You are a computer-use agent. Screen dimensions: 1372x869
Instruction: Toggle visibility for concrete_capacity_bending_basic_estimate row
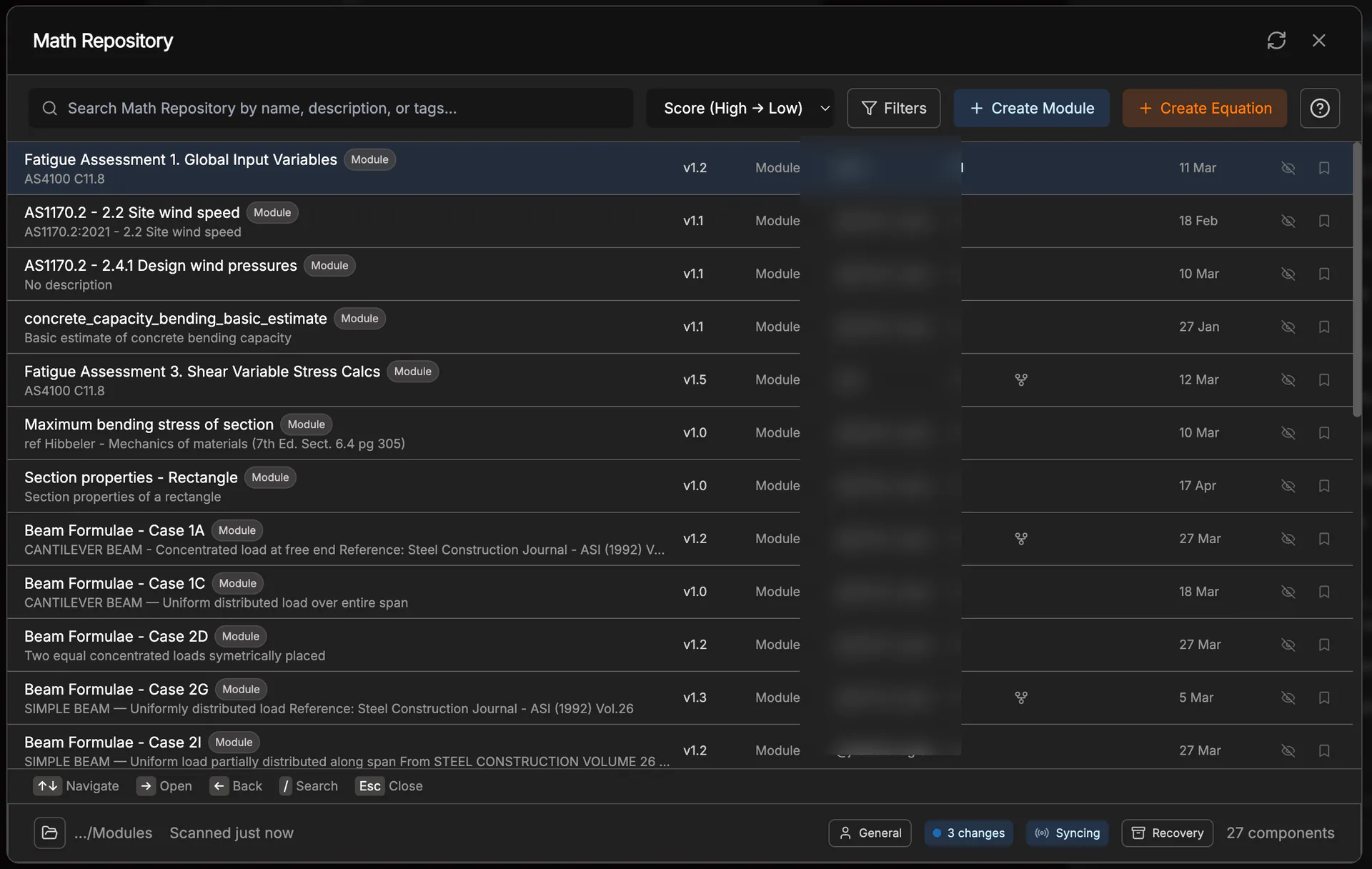[x=1288, y=327]
